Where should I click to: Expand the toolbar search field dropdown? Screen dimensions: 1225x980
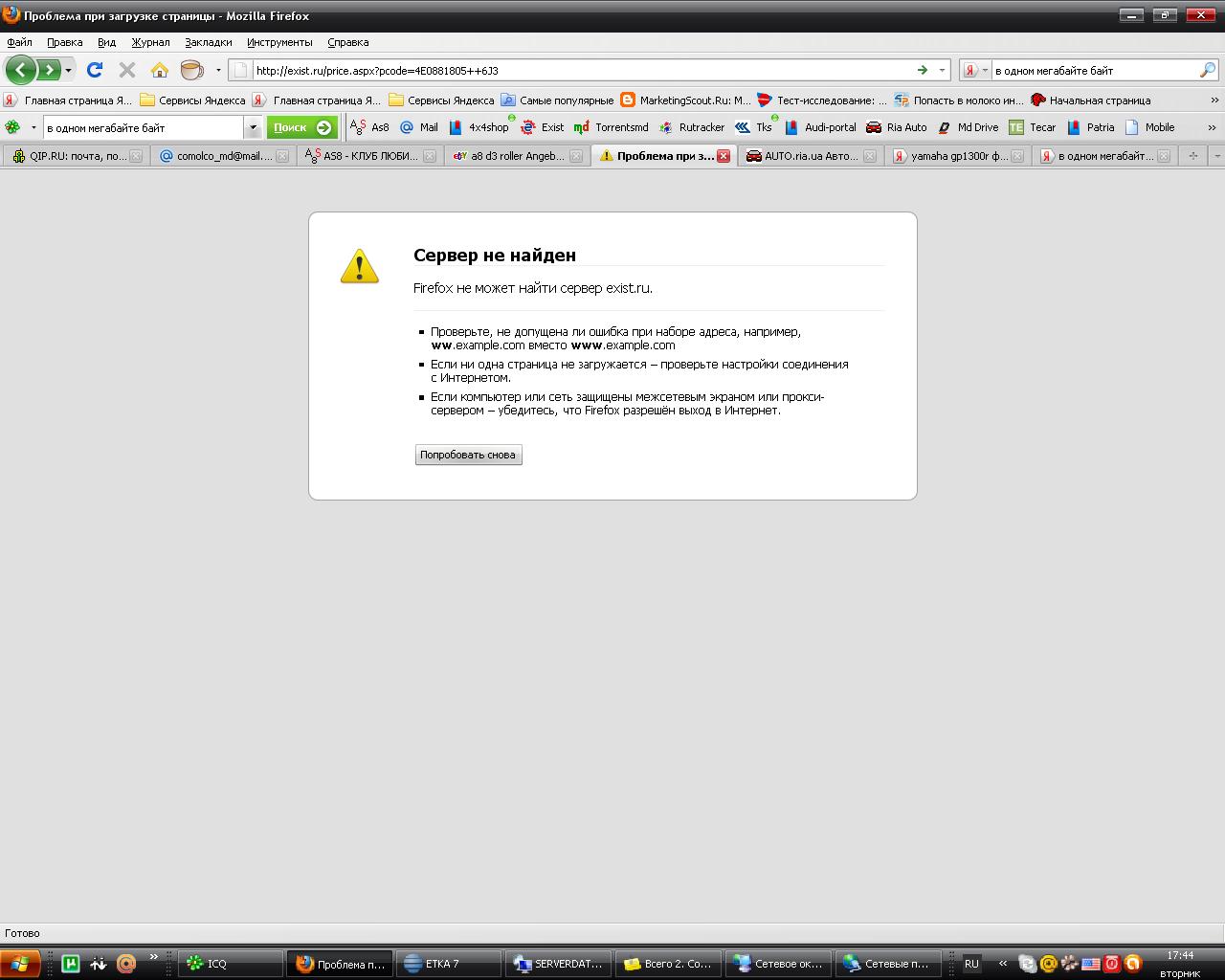point(253,127)
